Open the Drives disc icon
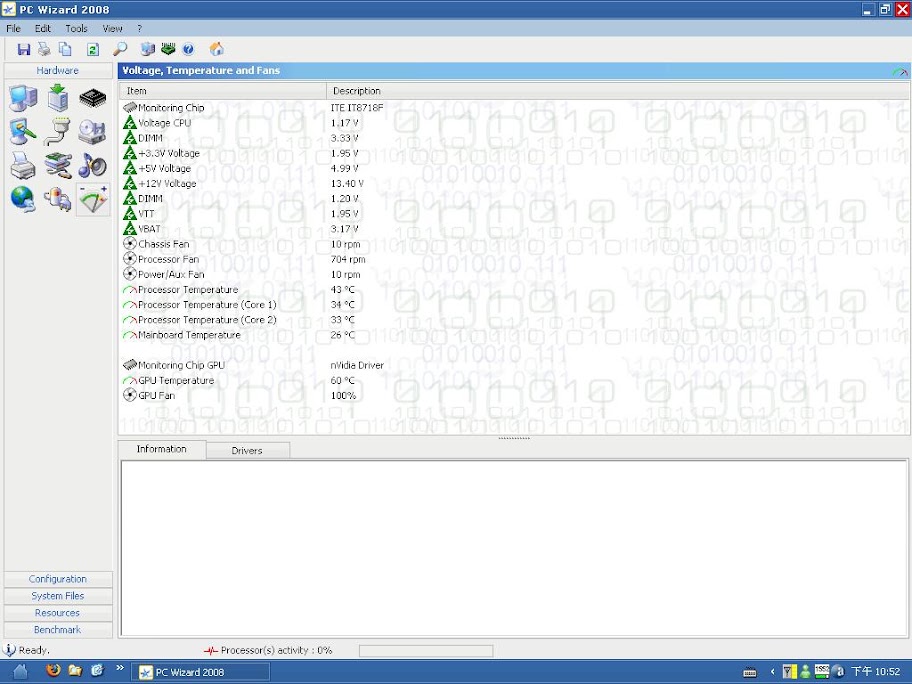Screen dimensions: 912x684 click(x=92, y=132)
